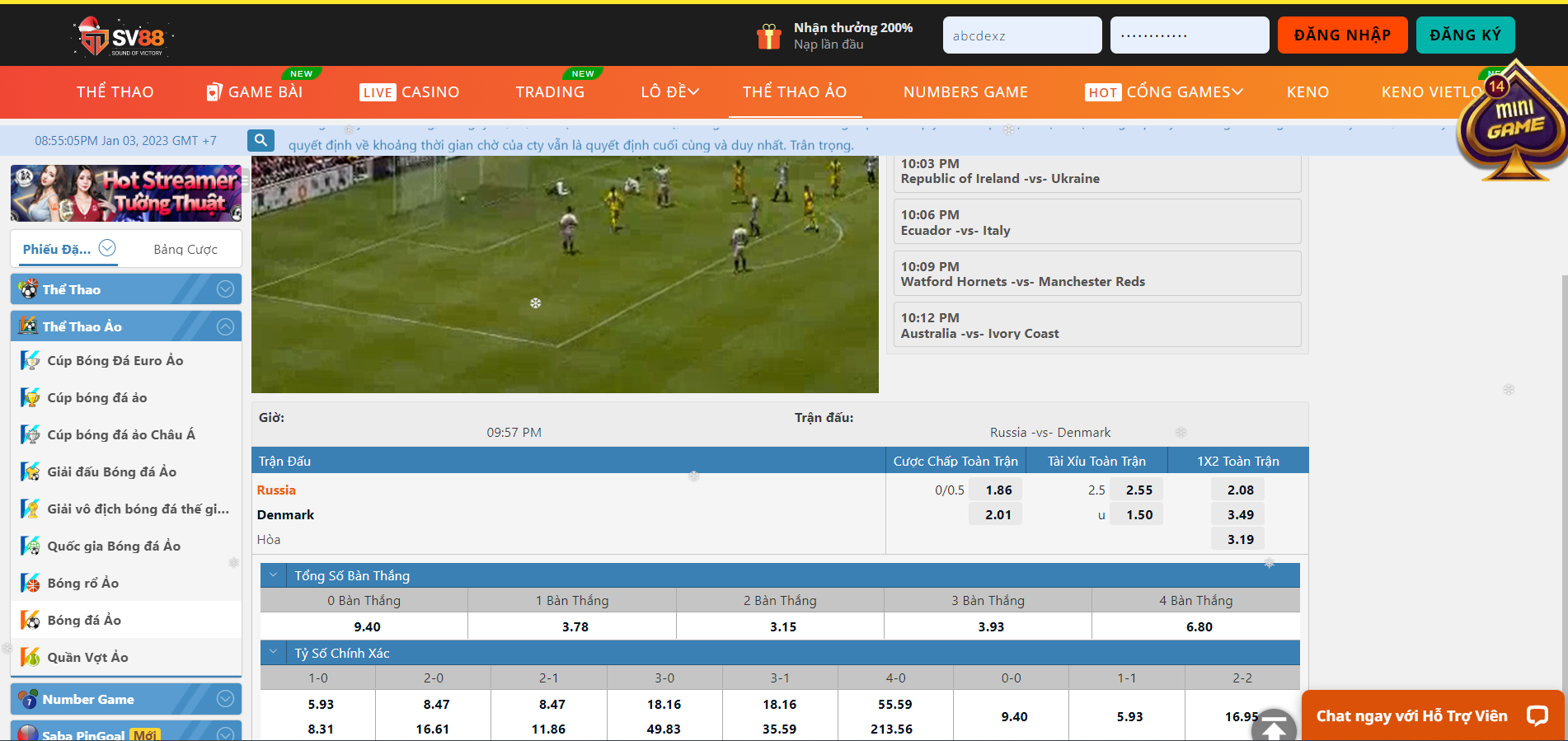Open the Trading menu
The height and width of the screenshot is (741, 1568).
click(550, 91)
